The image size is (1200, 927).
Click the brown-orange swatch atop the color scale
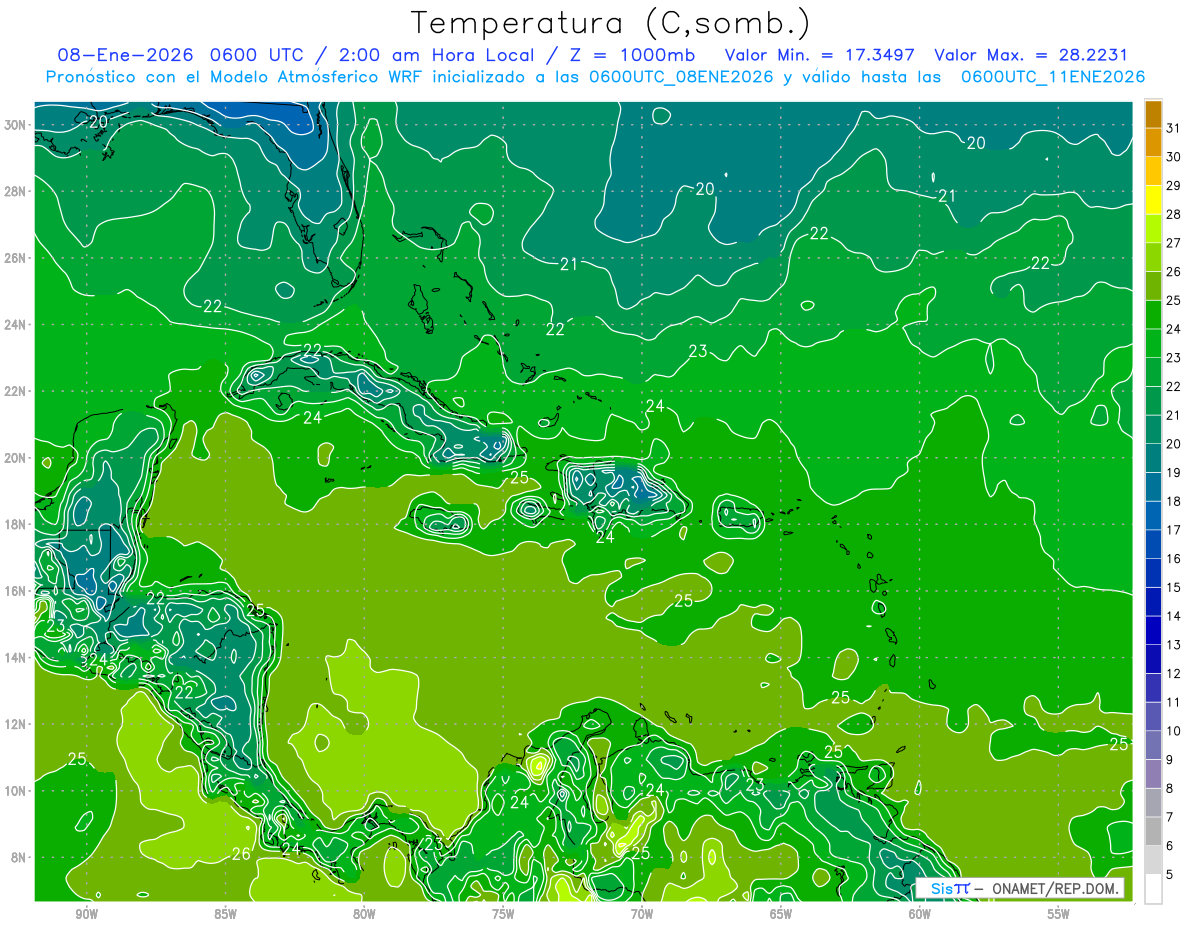coord(1153,114)
